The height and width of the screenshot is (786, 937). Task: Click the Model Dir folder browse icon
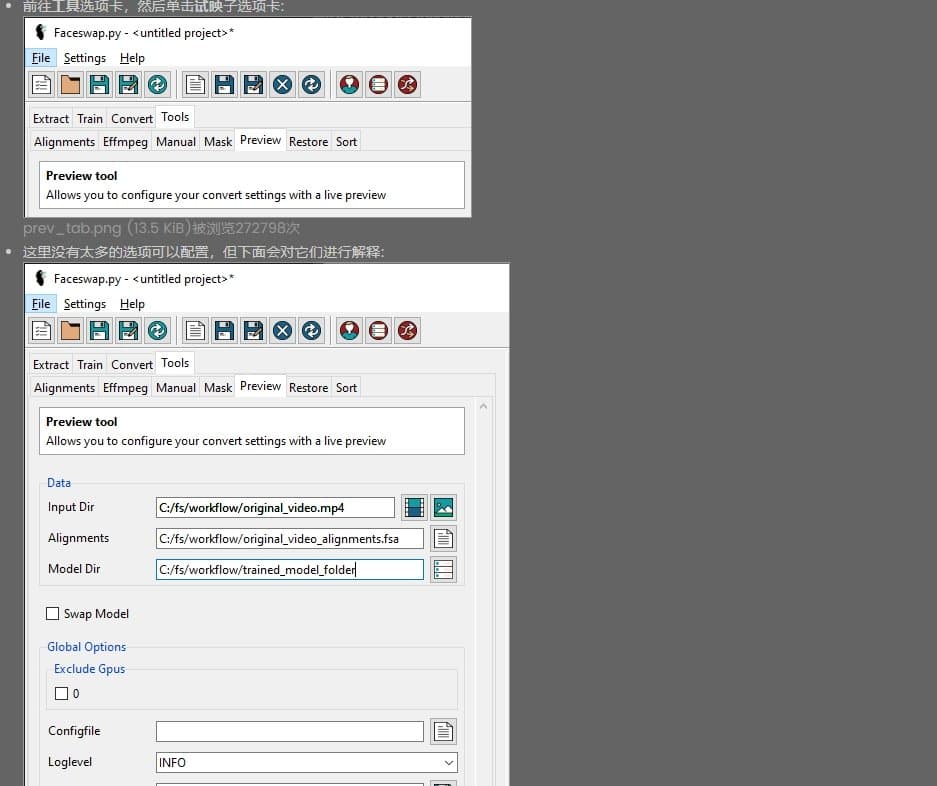pyautogui.click(x=443, y=570)
